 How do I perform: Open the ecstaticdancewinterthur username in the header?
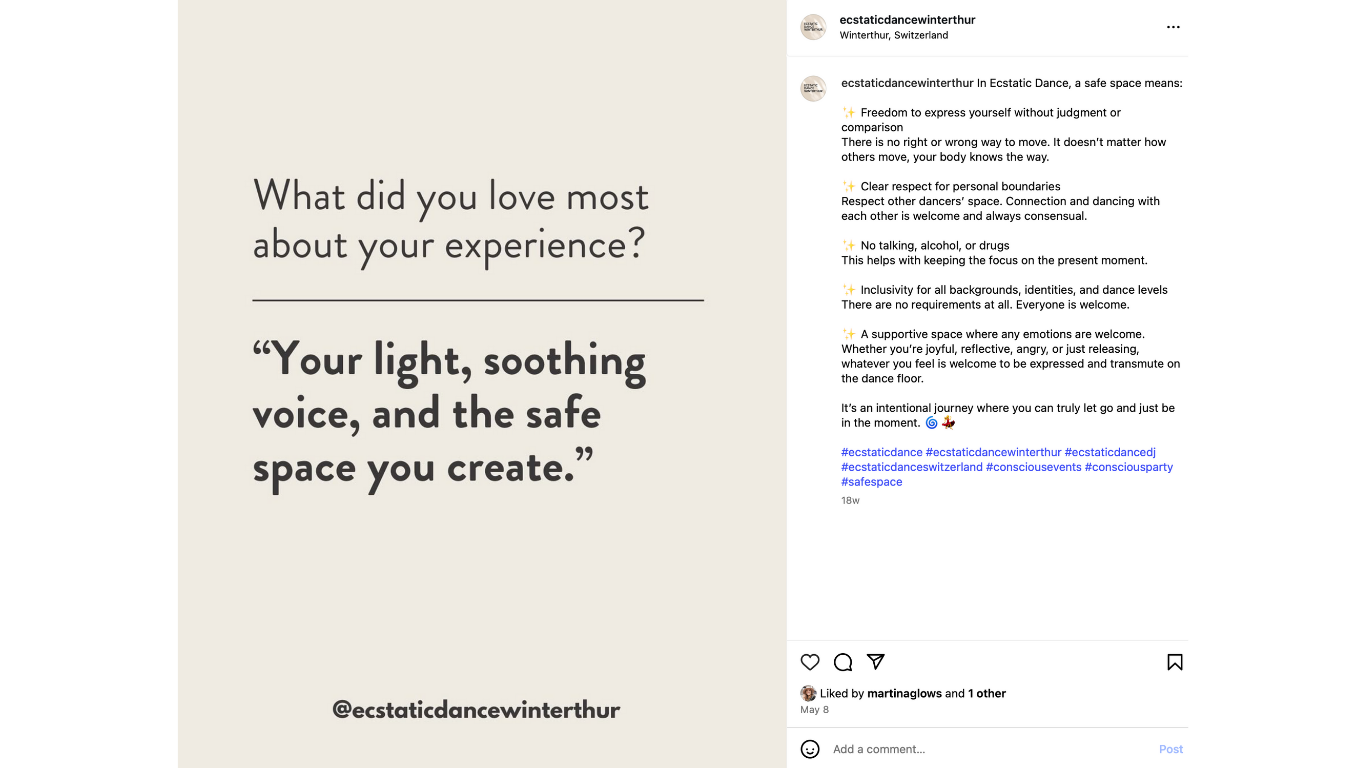click(x=907, y=20)
